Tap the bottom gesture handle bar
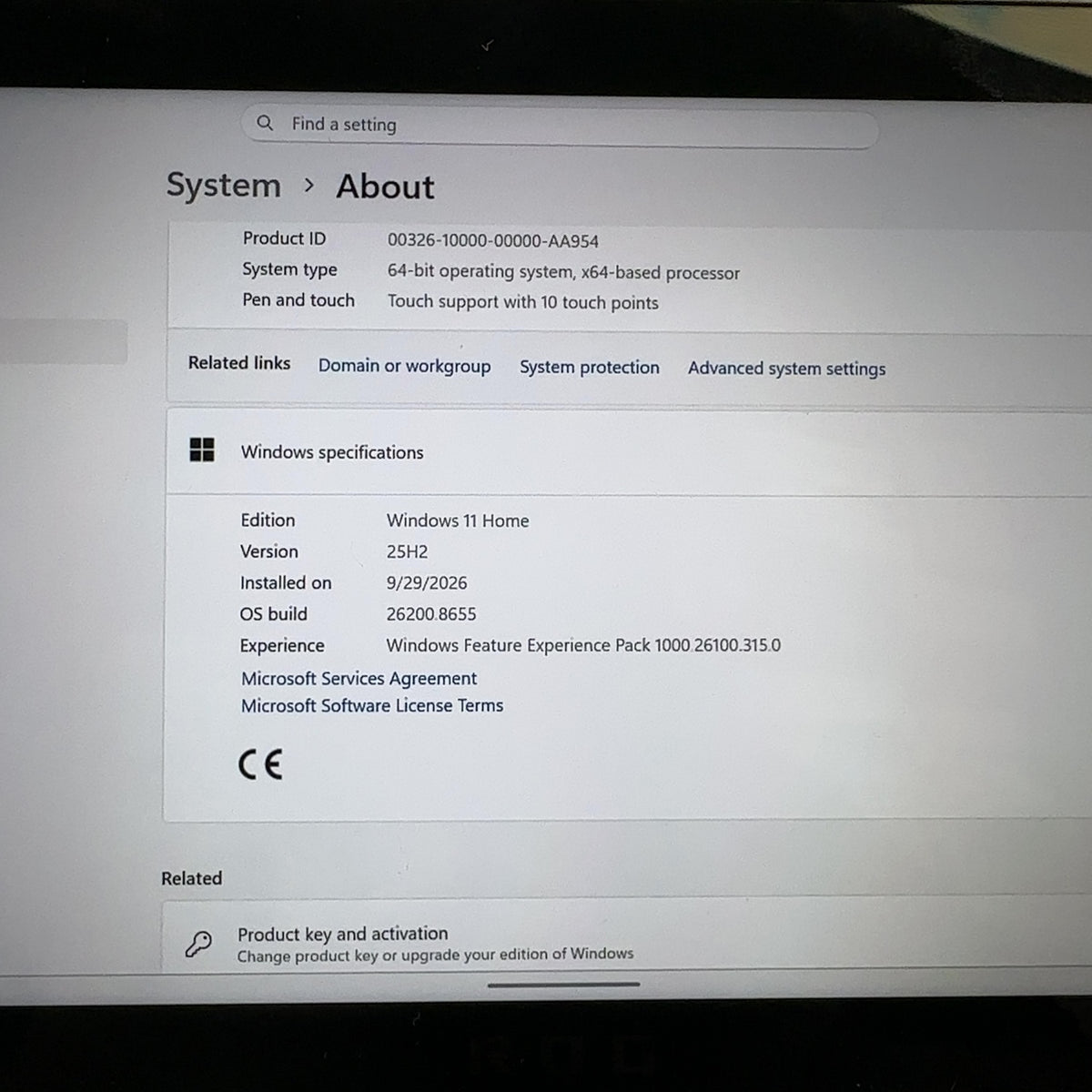This screenshot has width=1092, height=1092. coord(563,984)
